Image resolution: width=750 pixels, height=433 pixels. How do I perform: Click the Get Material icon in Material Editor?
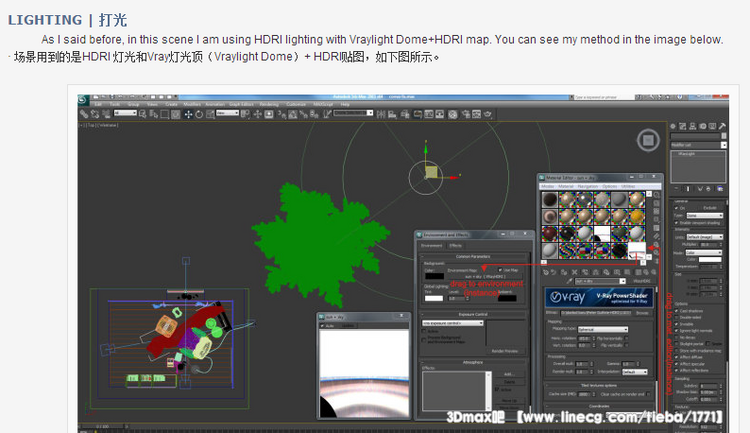pyautogui.click(x=545, y=272)
